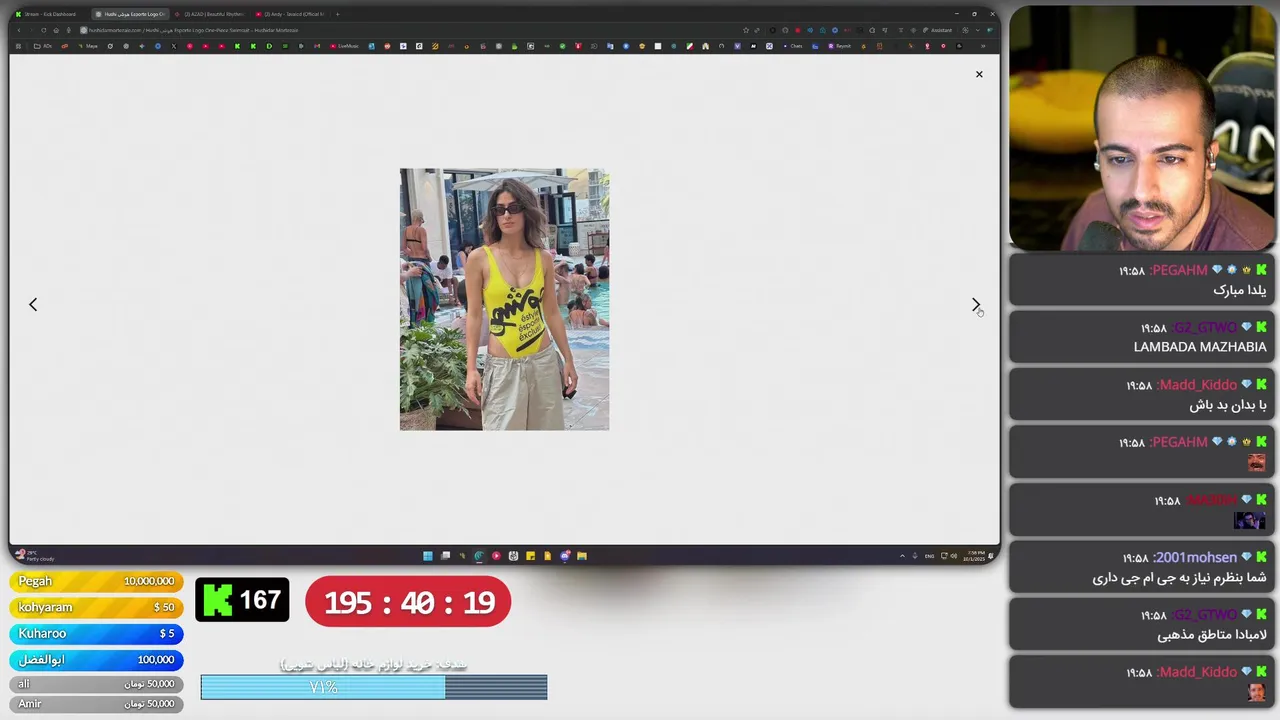Click the chat message 'لامبادا مناطق مذهبی'
This screenshot has width=1280, height=720.
(1212, 635)
